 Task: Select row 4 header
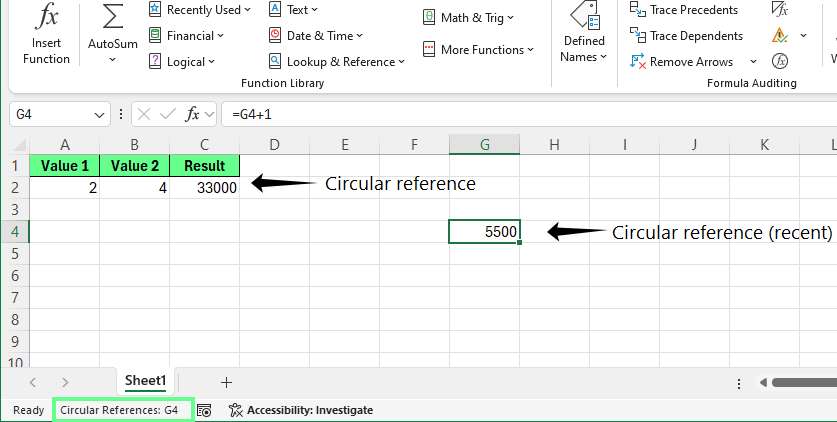tap(15, 232)
